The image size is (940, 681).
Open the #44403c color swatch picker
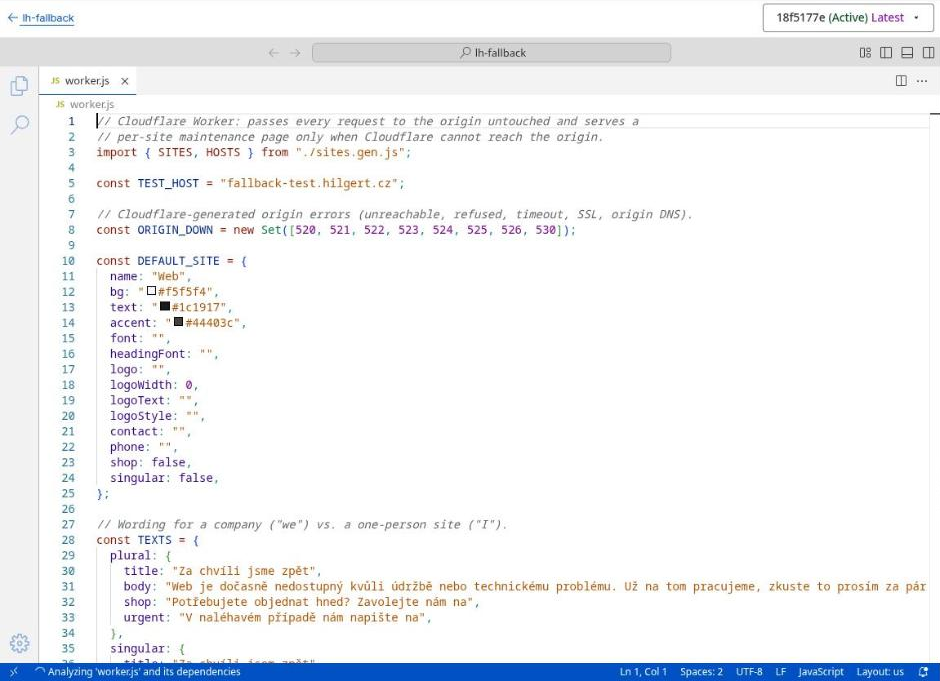(x=179, y=322)
